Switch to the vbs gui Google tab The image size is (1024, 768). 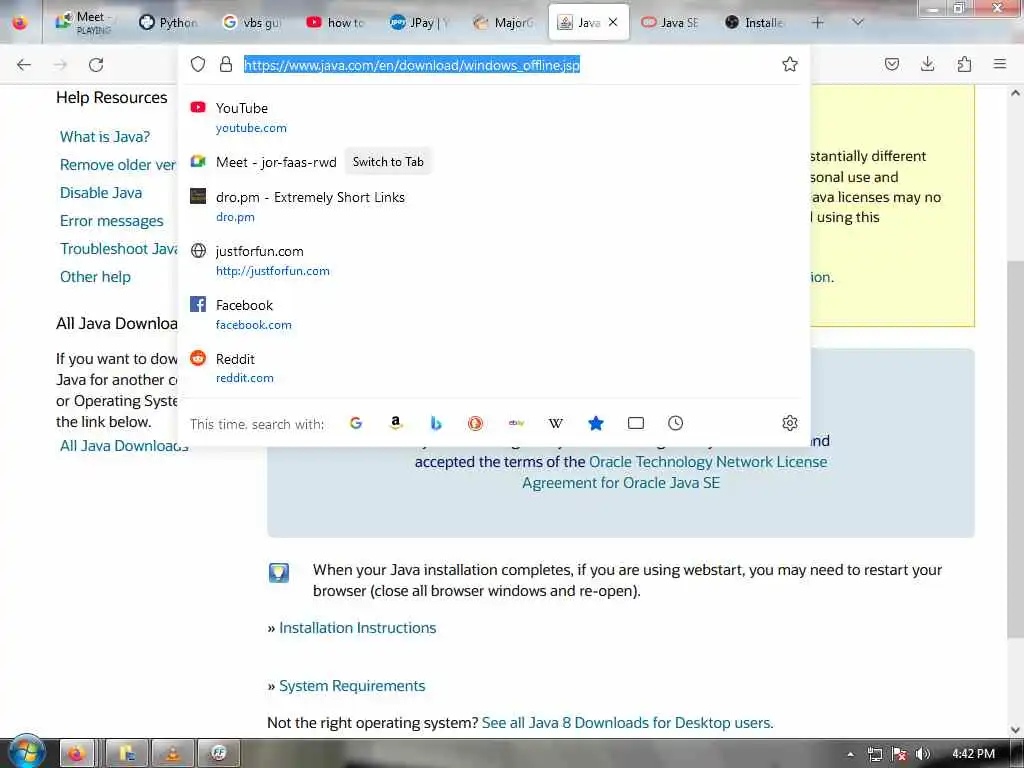[x=251, y=22]
